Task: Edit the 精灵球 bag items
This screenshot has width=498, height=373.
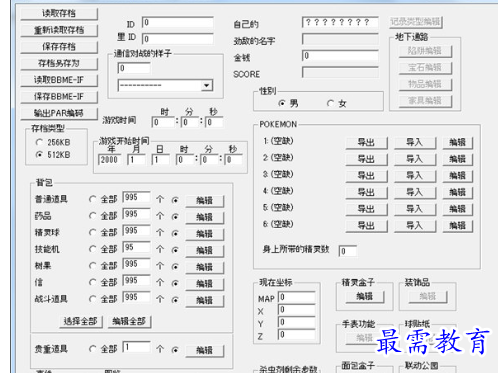Action: (x=205, y=234)
